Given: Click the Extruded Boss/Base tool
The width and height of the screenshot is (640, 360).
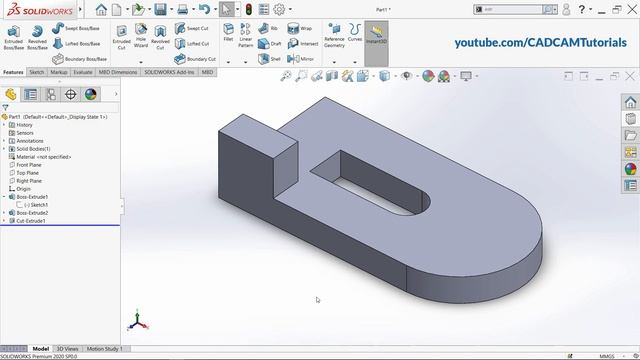Looking at the screenshot, I should click(13, 38).
